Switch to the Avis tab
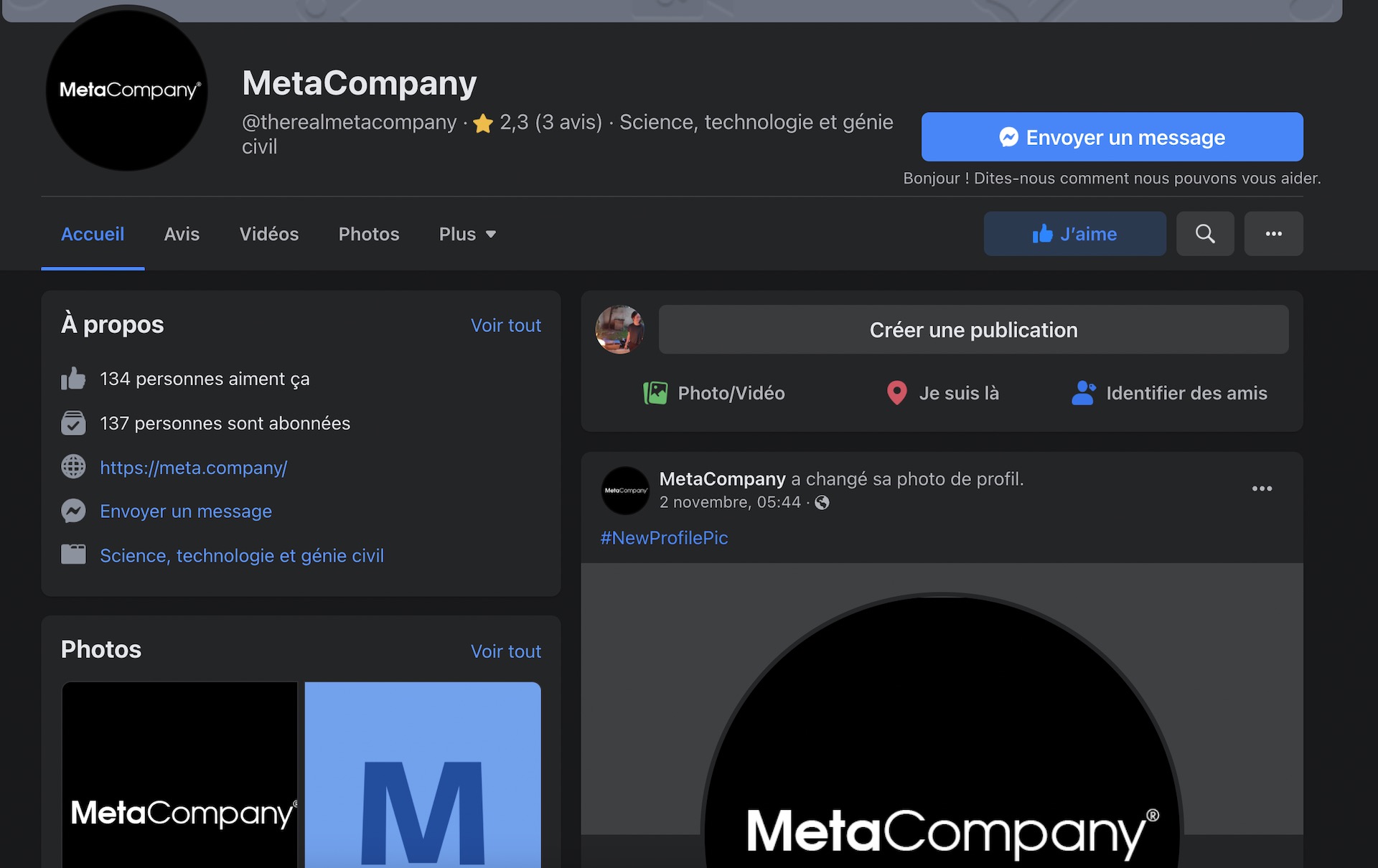 click(182, 234)
